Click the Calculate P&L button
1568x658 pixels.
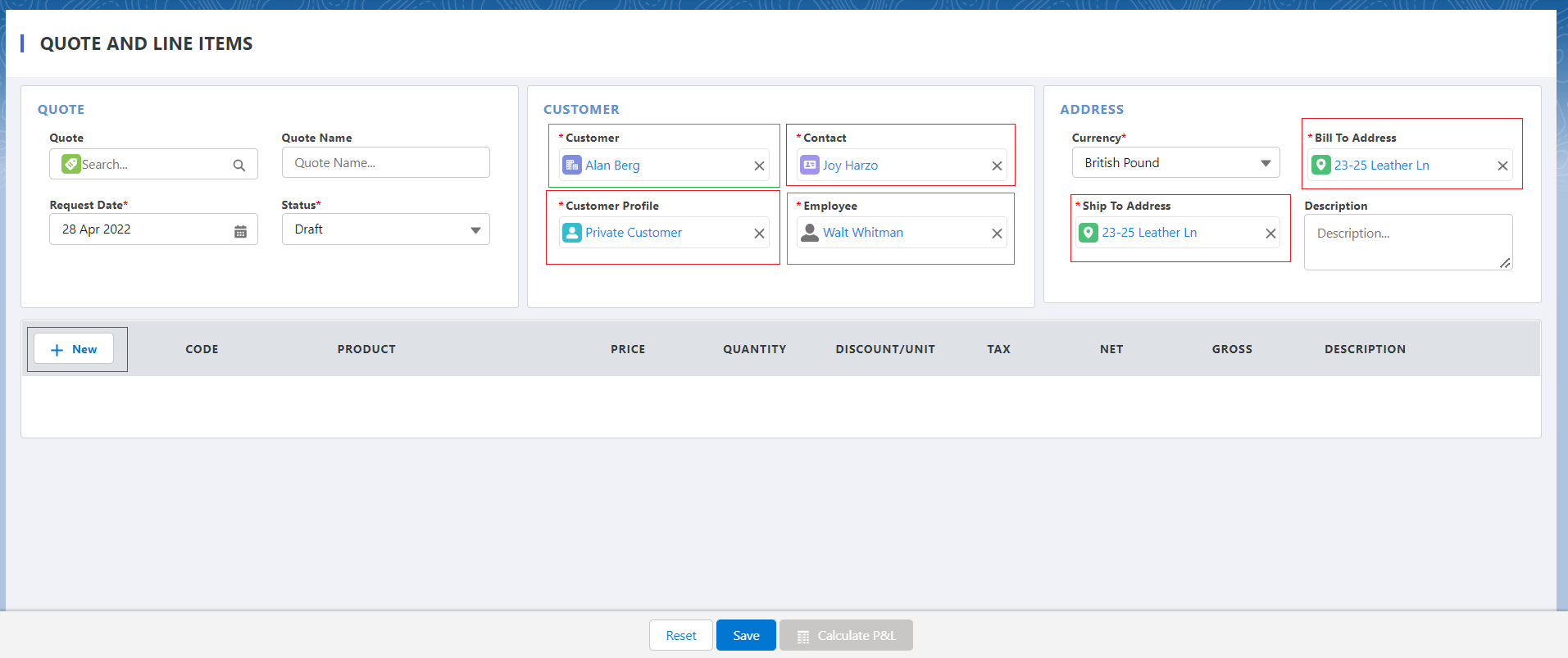846,635
